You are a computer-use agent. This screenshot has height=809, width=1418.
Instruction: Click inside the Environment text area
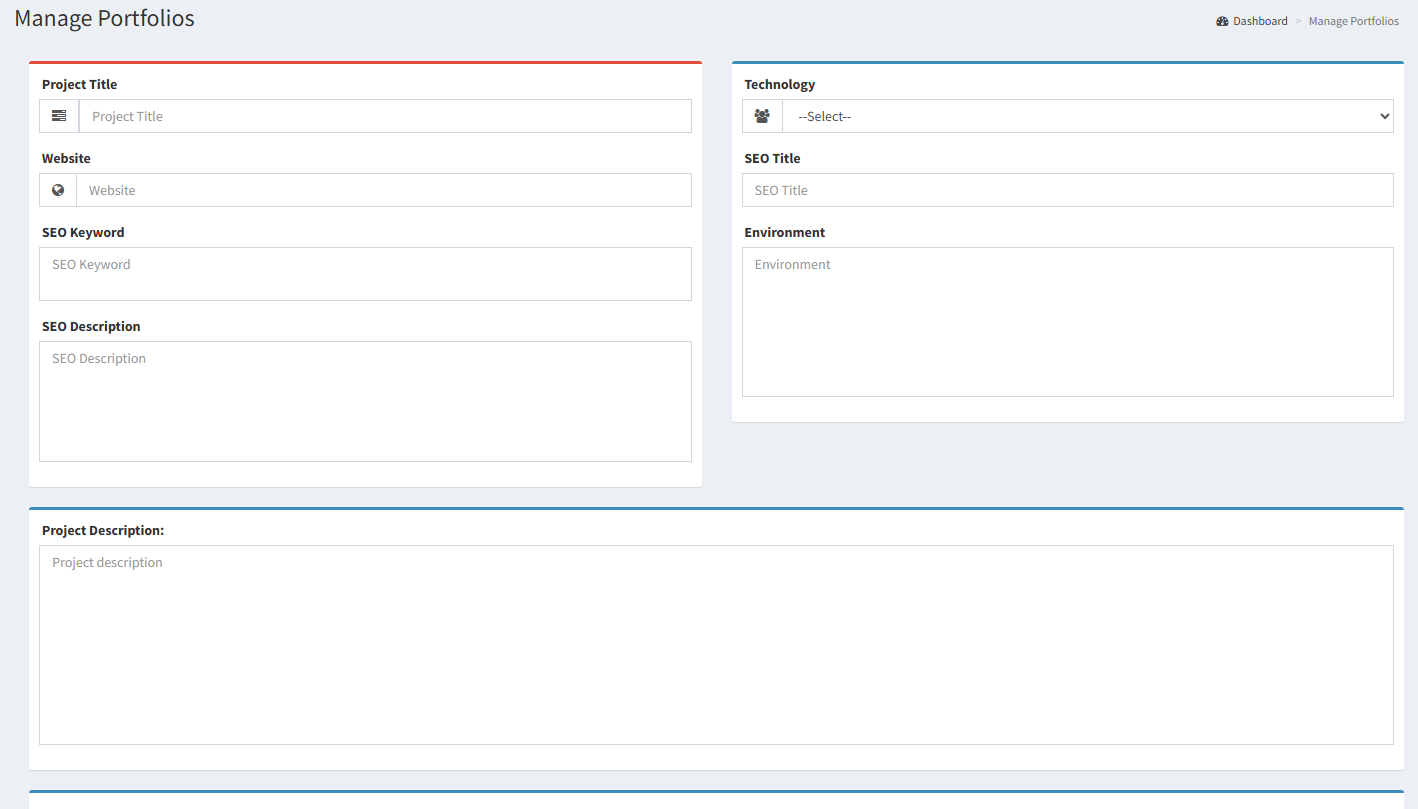click(1067, 321)
